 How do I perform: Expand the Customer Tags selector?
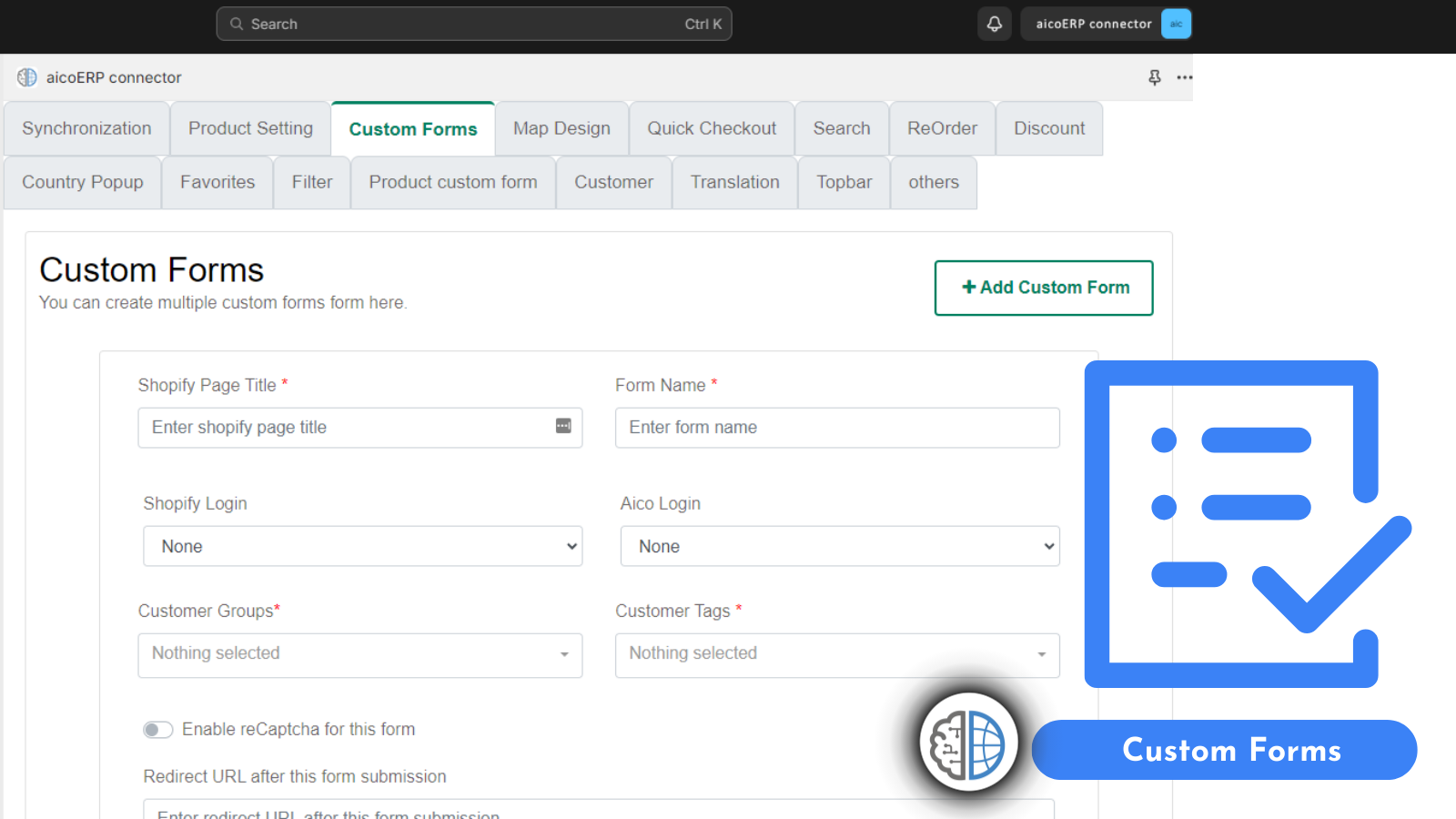coord(837,655)
